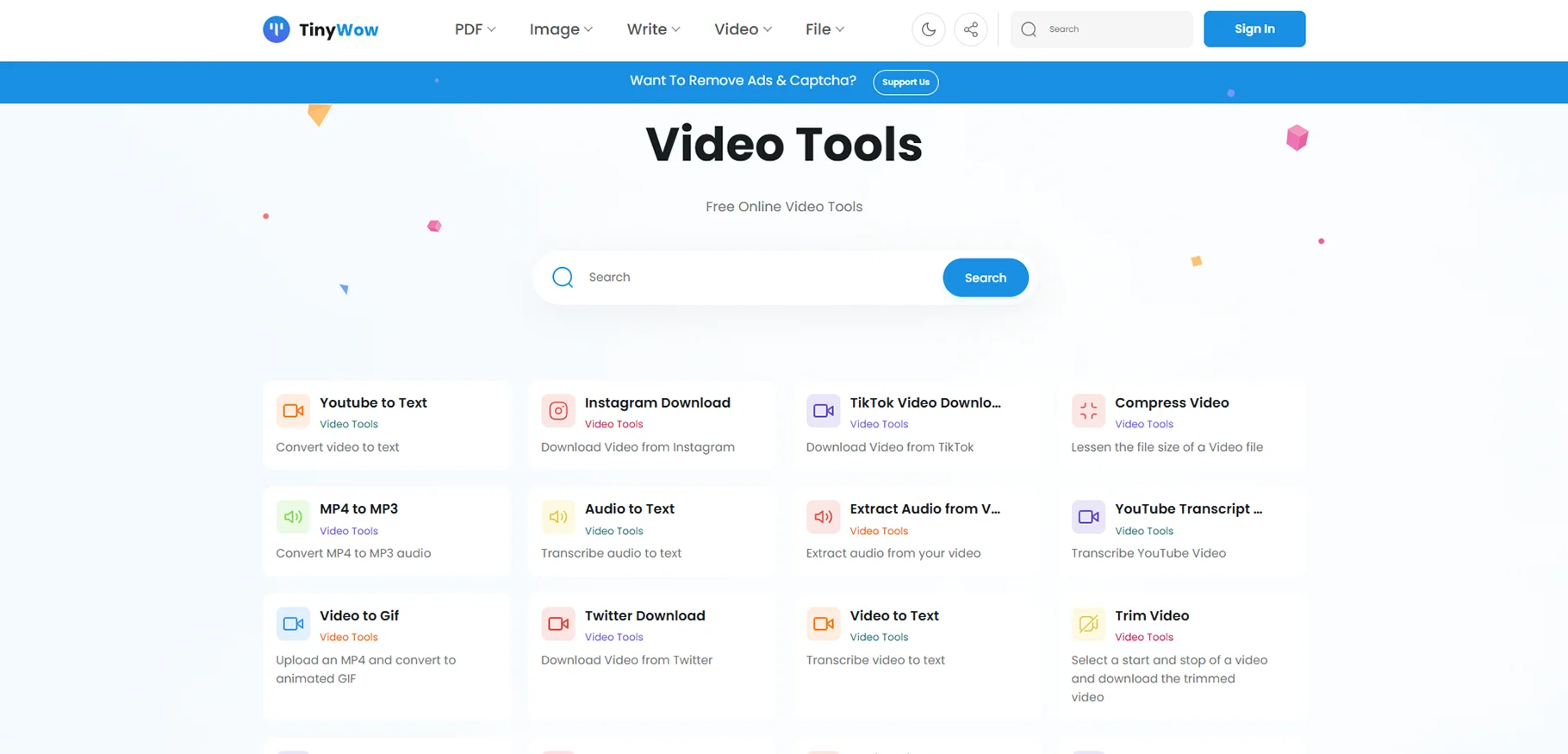This screenshot has height=754, width=1568.
Task: Click "Download Video from Instagram" description
Action: pos(638,447)
